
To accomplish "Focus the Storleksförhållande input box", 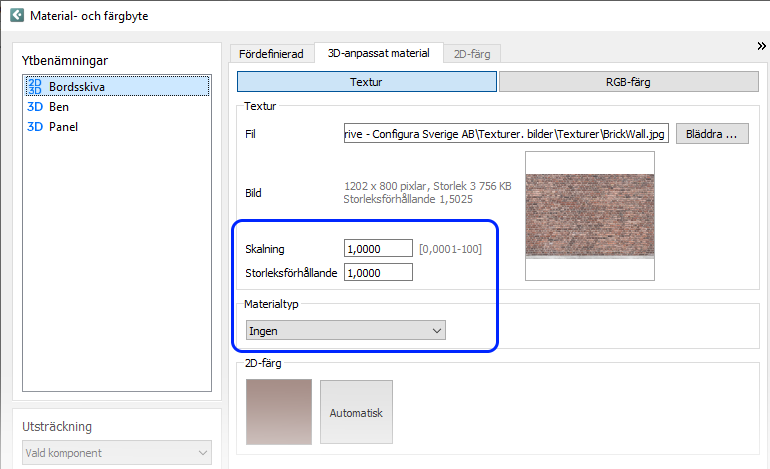I will (377, 272).
